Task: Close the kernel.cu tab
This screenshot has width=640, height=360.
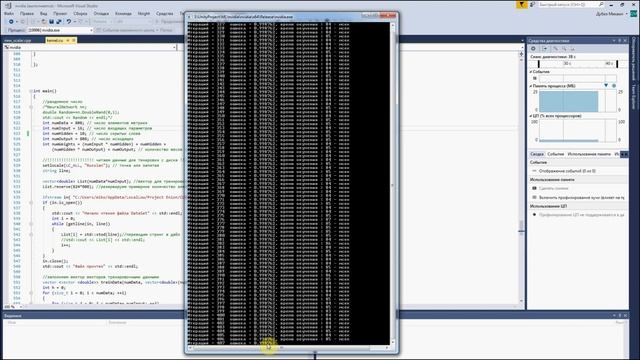Action: point(73,40)
